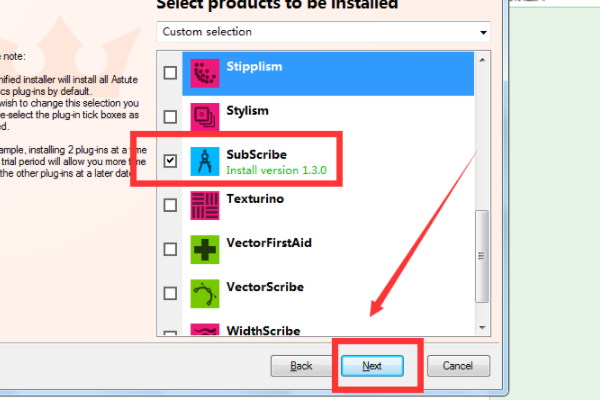This screenshot has height=400, width=600.
Task: Click the VectorScribe curve icon
Action: pyautogui.click(x=205, y=294)
